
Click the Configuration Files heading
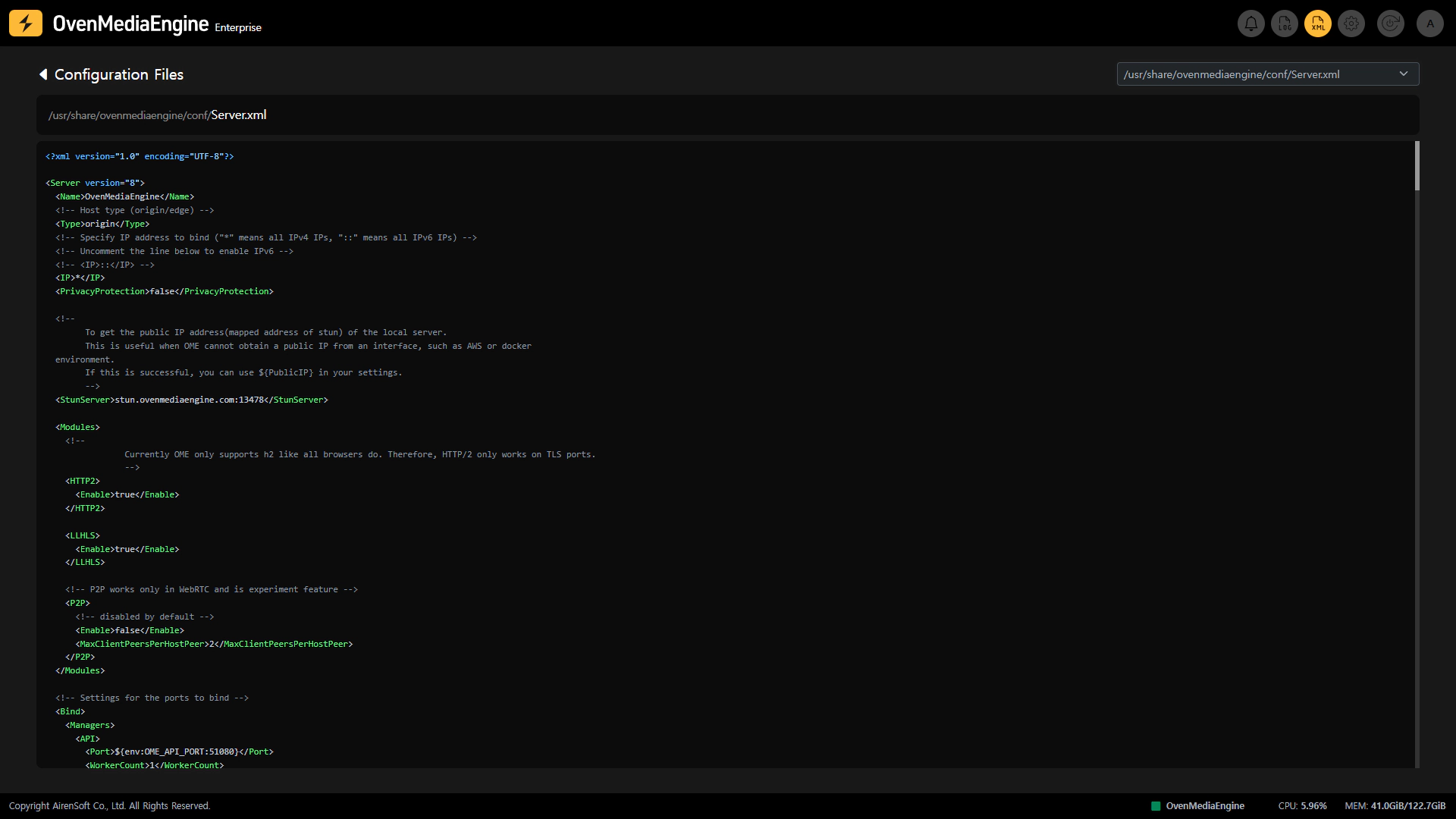119,74
